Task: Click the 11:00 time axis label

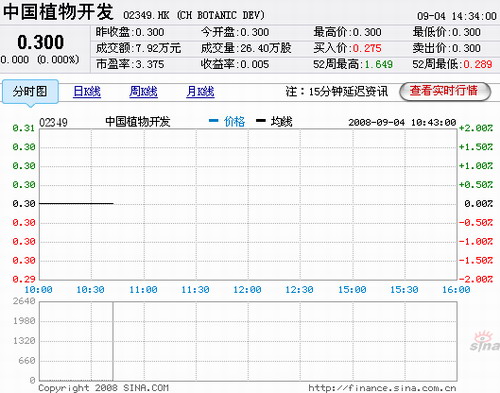Action: pos(143,290)
